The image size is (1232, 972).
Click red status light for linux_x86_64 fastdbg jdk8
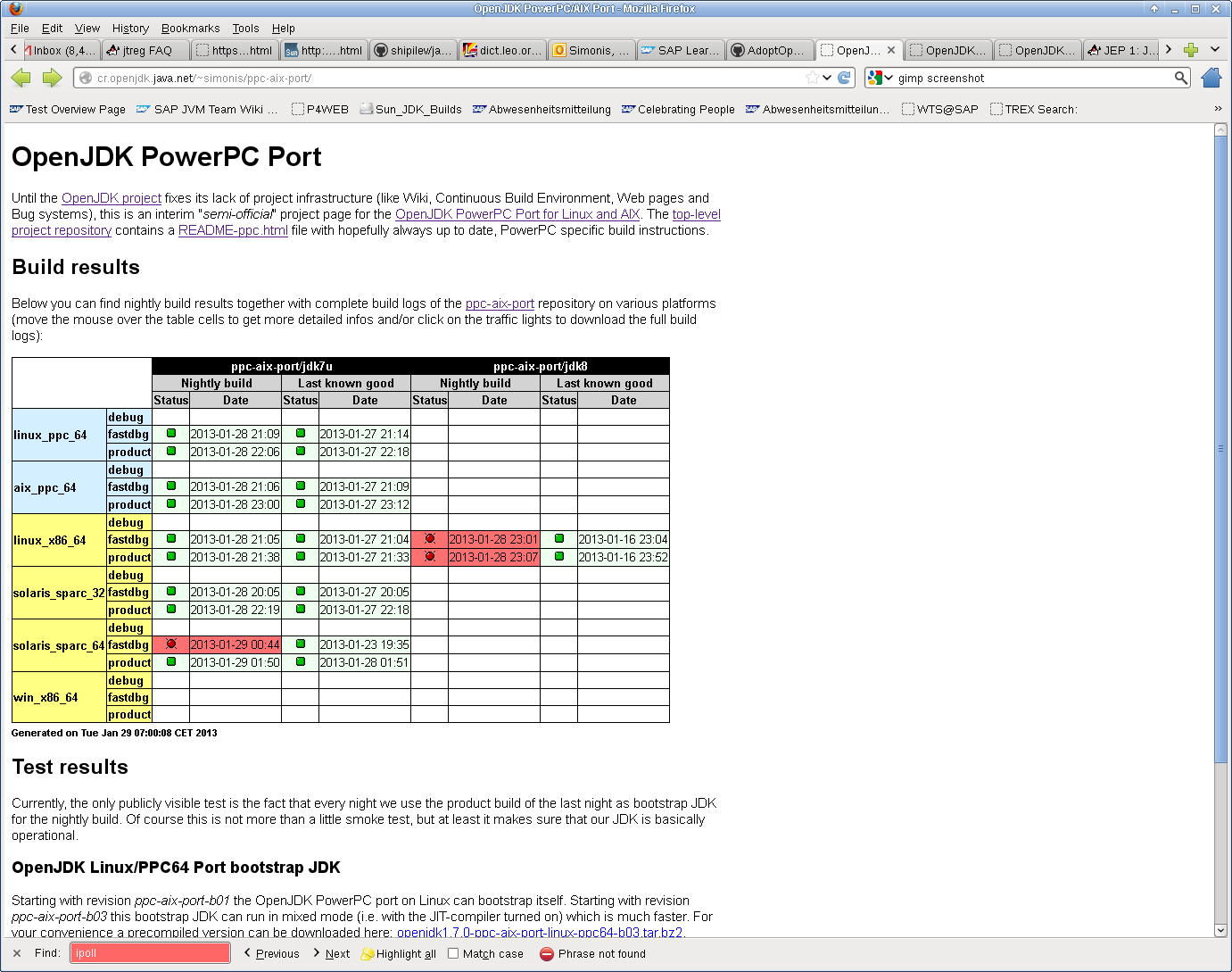430,539
